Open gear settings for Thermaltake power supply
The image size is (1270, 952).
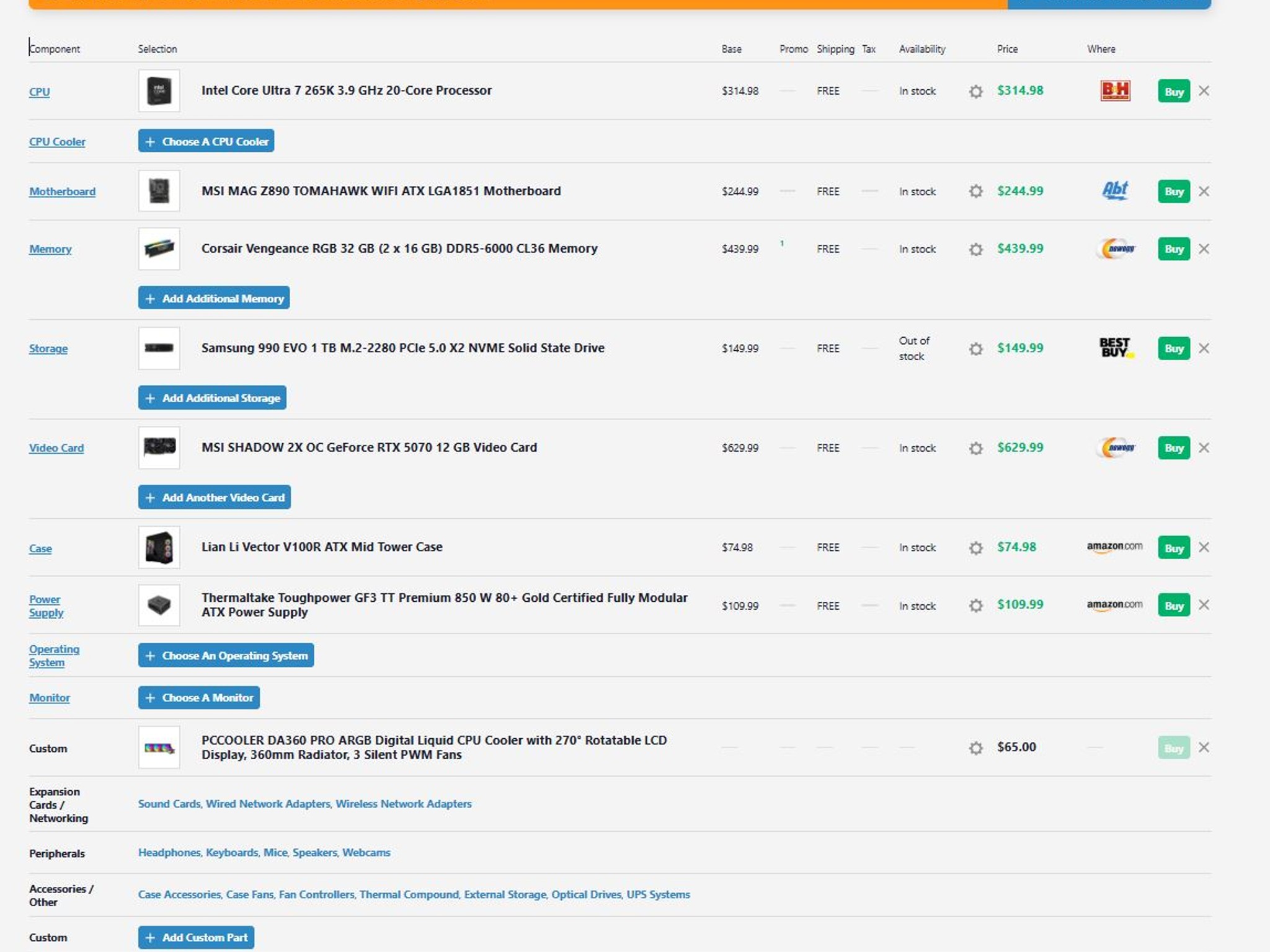pyautogui.click(x=975, y=606)
